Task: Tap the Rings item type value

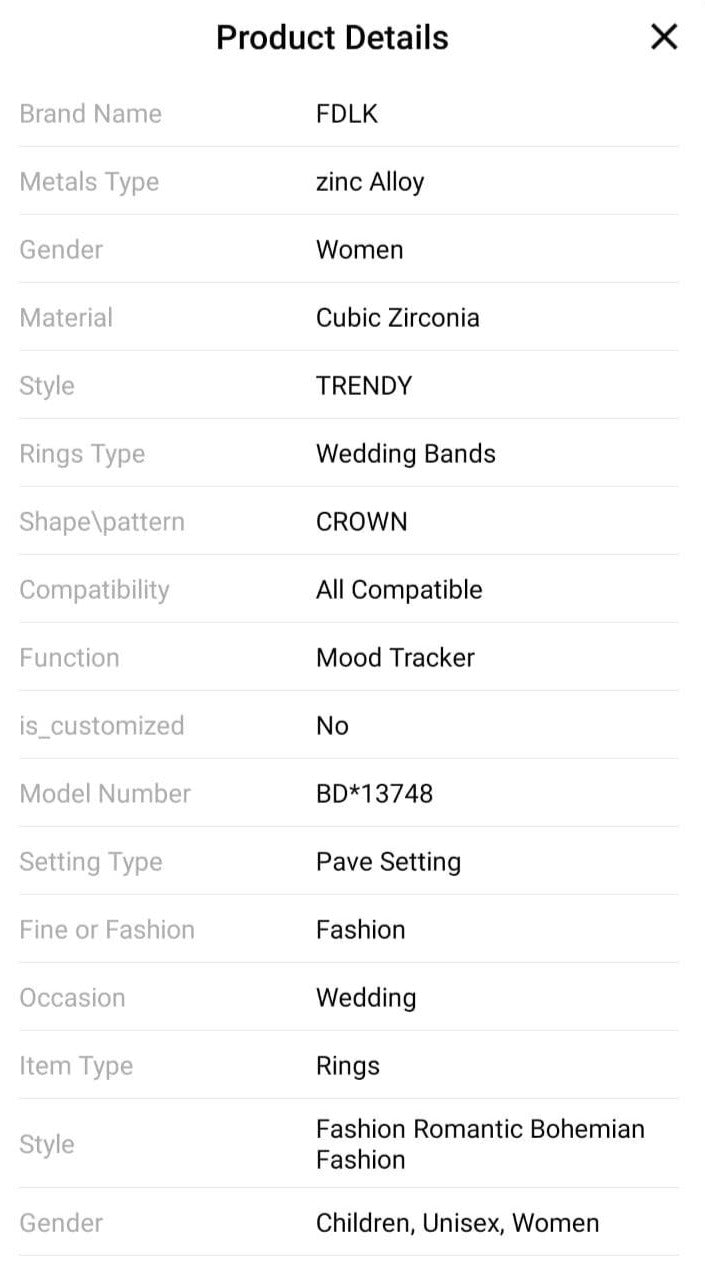Action: [x=348, y=1066]
